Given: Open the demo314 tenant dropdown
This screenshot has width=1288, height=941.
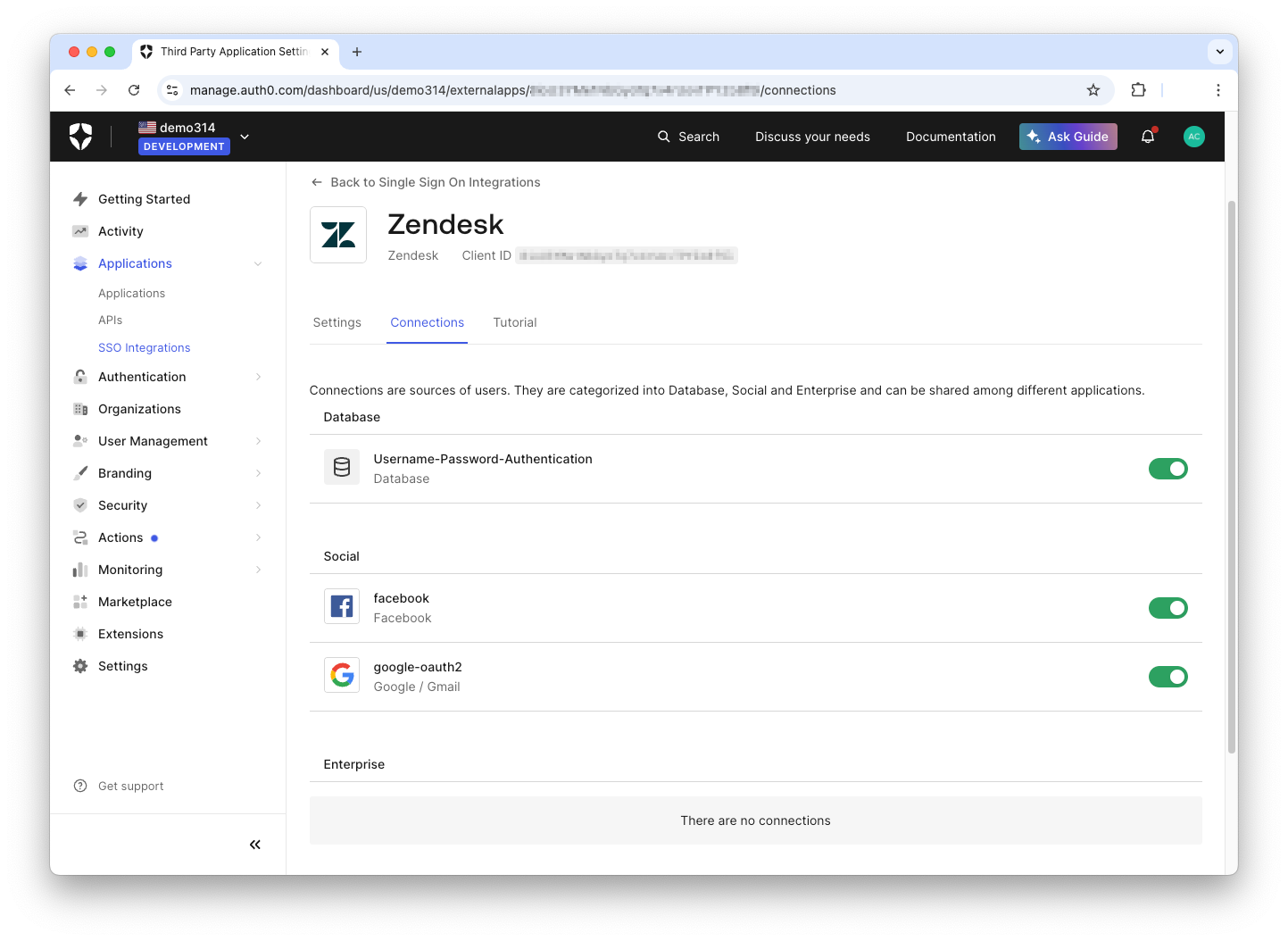Looking at the screenshot, I should [245, 137].
